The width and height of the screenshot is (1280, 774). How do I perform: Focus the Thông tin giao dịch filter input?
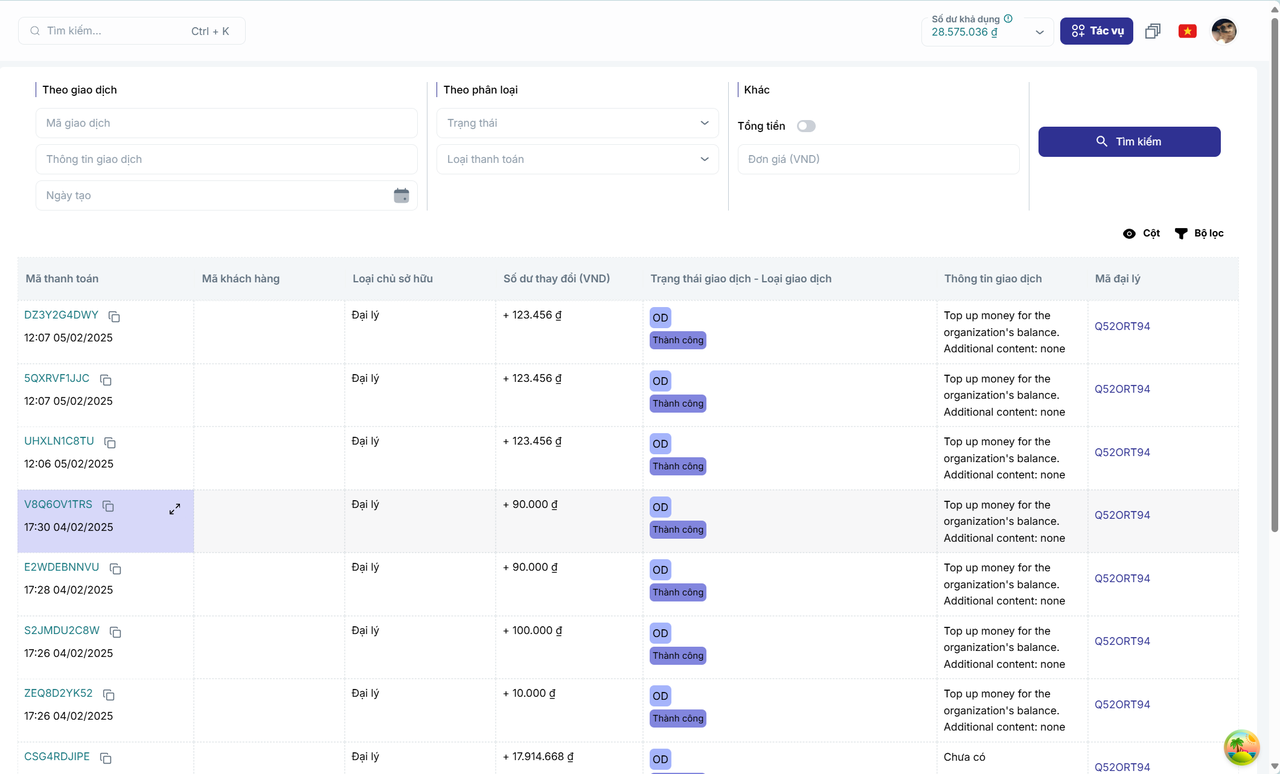[x=226, y=159]
